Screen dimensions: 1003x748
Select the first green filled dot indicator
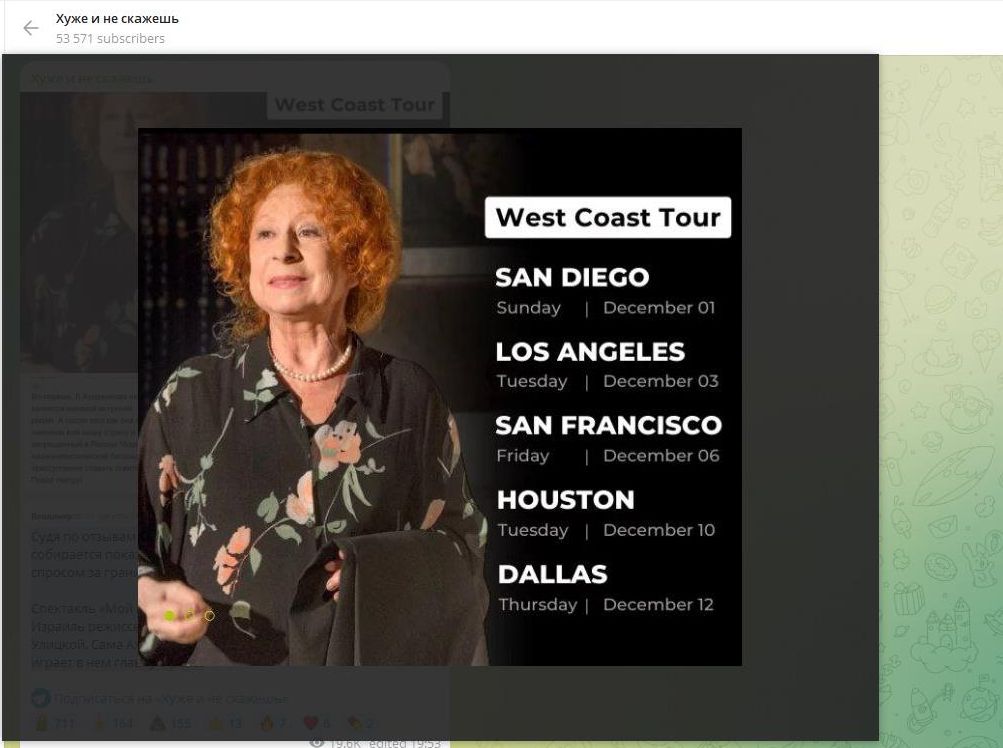(x=170, y=615)
